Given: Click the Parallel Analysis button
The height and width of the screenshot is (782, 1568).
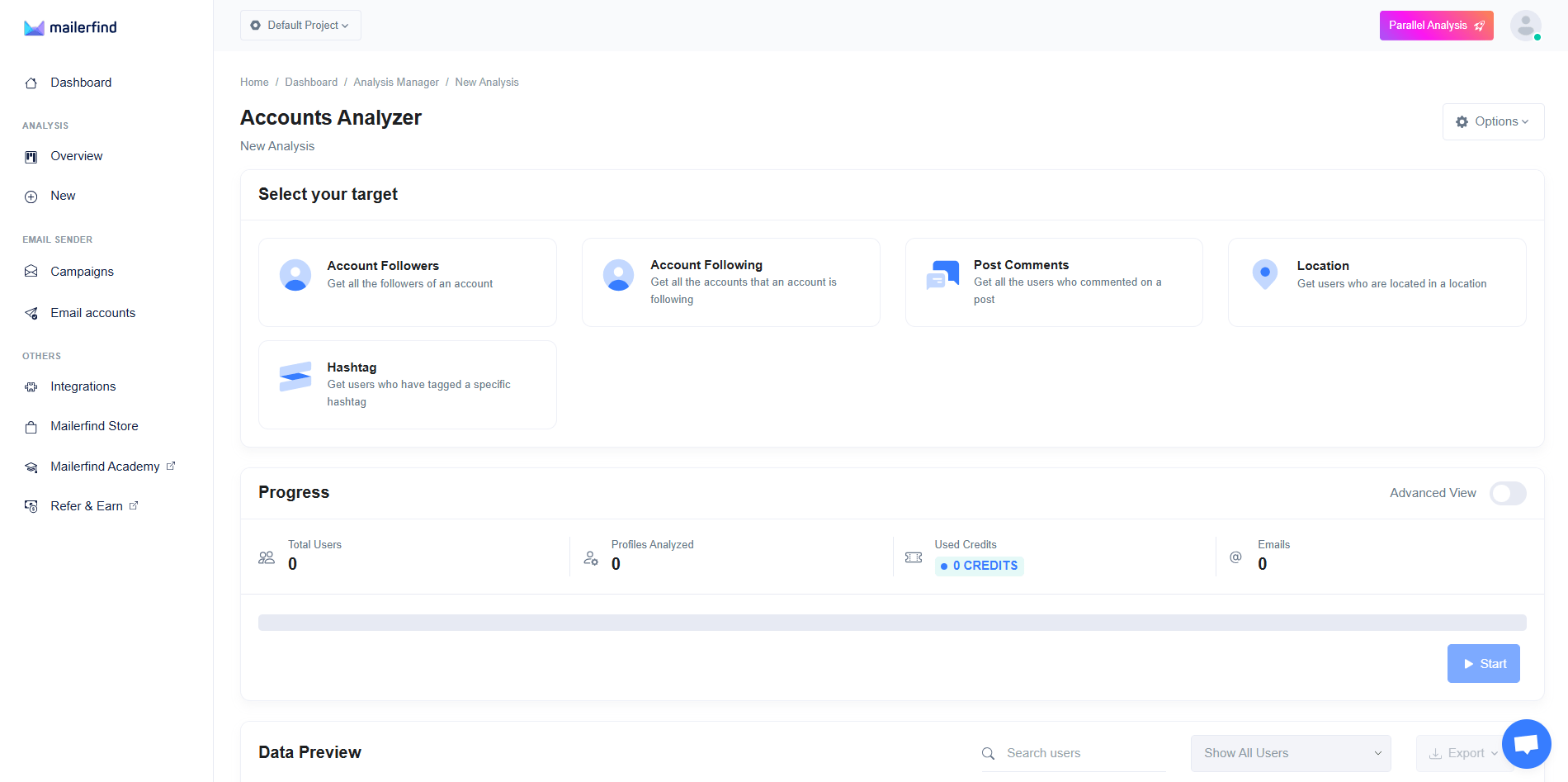Looking at the screenshot, I should [1436, 25].
